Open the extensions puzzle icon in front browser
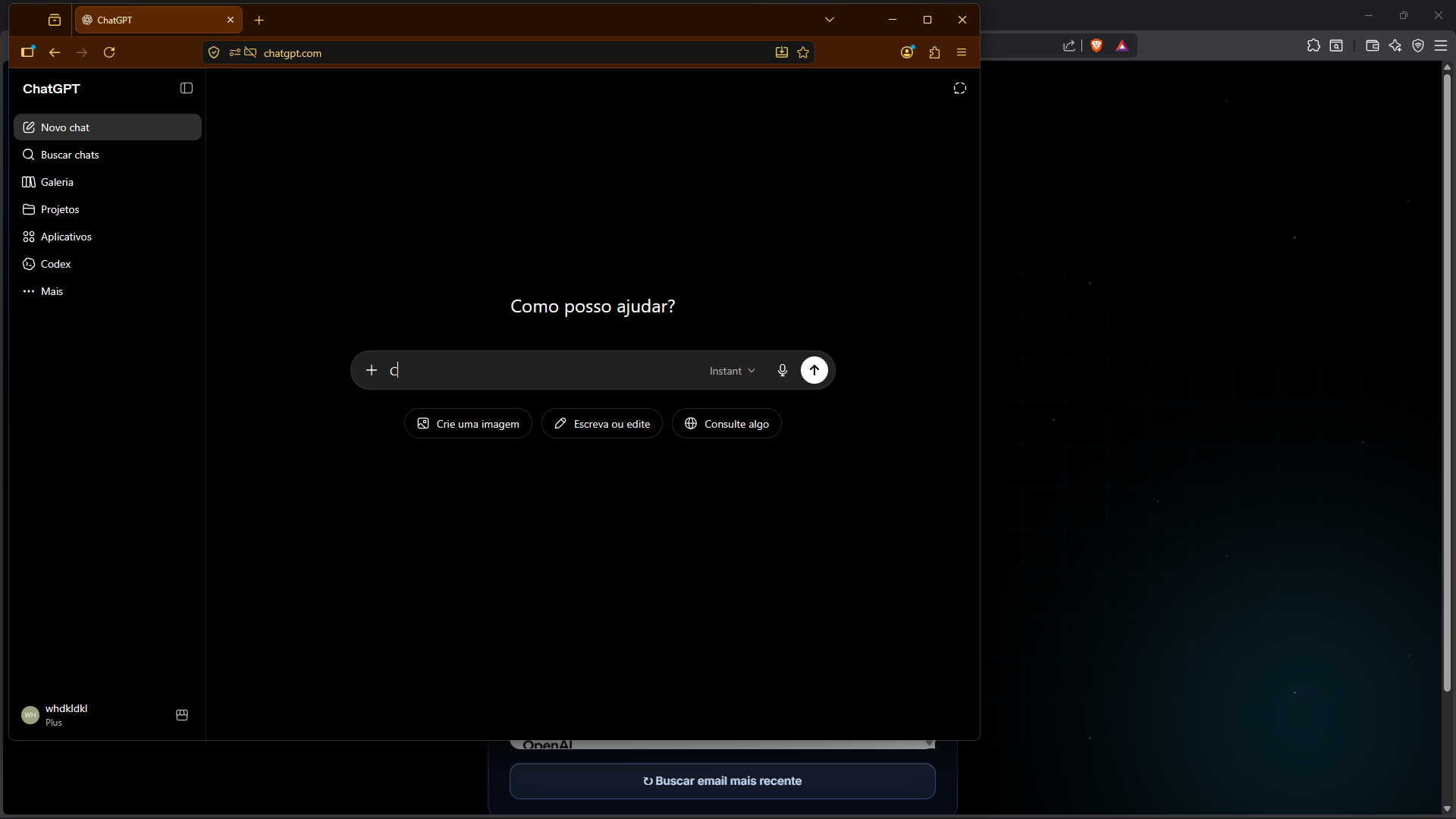The width and height of the screenshot is (1456, 819). pos(934,52)
